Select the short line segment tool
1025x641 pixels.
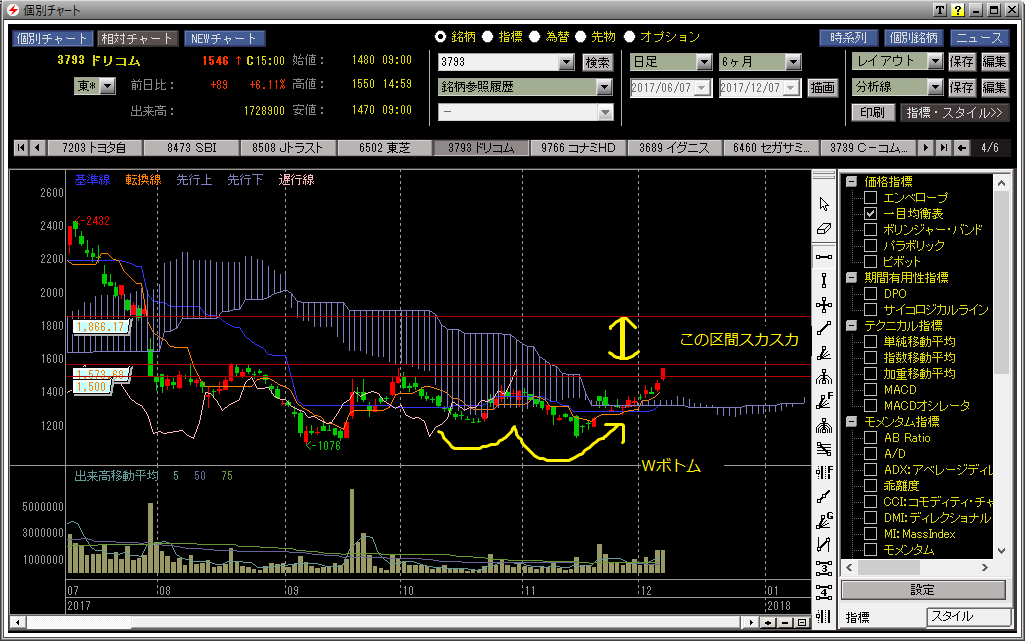point(824,497)
